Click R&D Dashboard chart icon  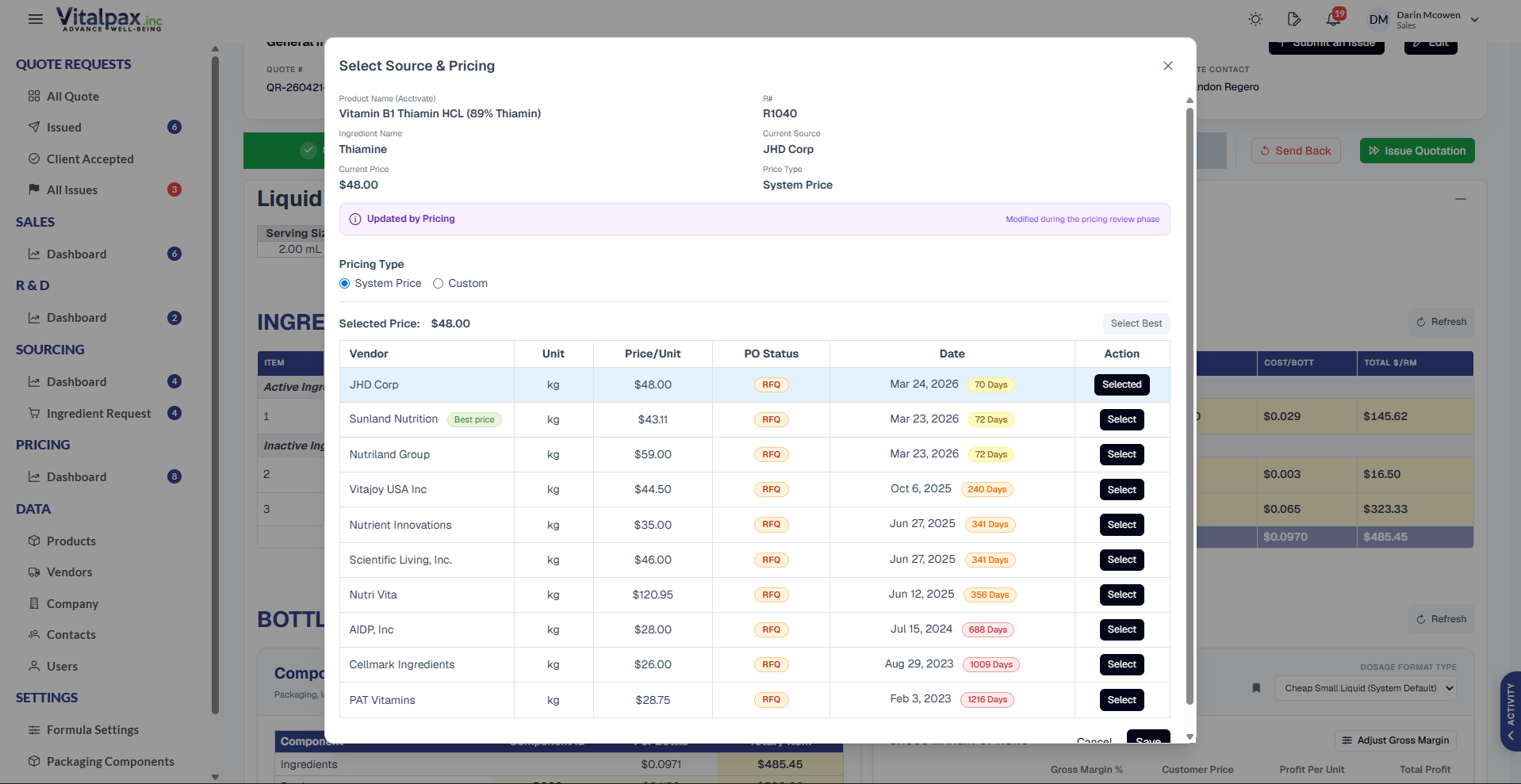(34, 318)
